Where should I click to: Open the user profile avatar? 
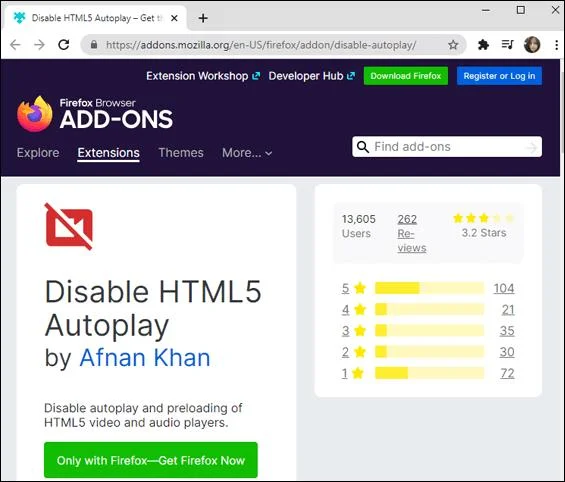532,45
